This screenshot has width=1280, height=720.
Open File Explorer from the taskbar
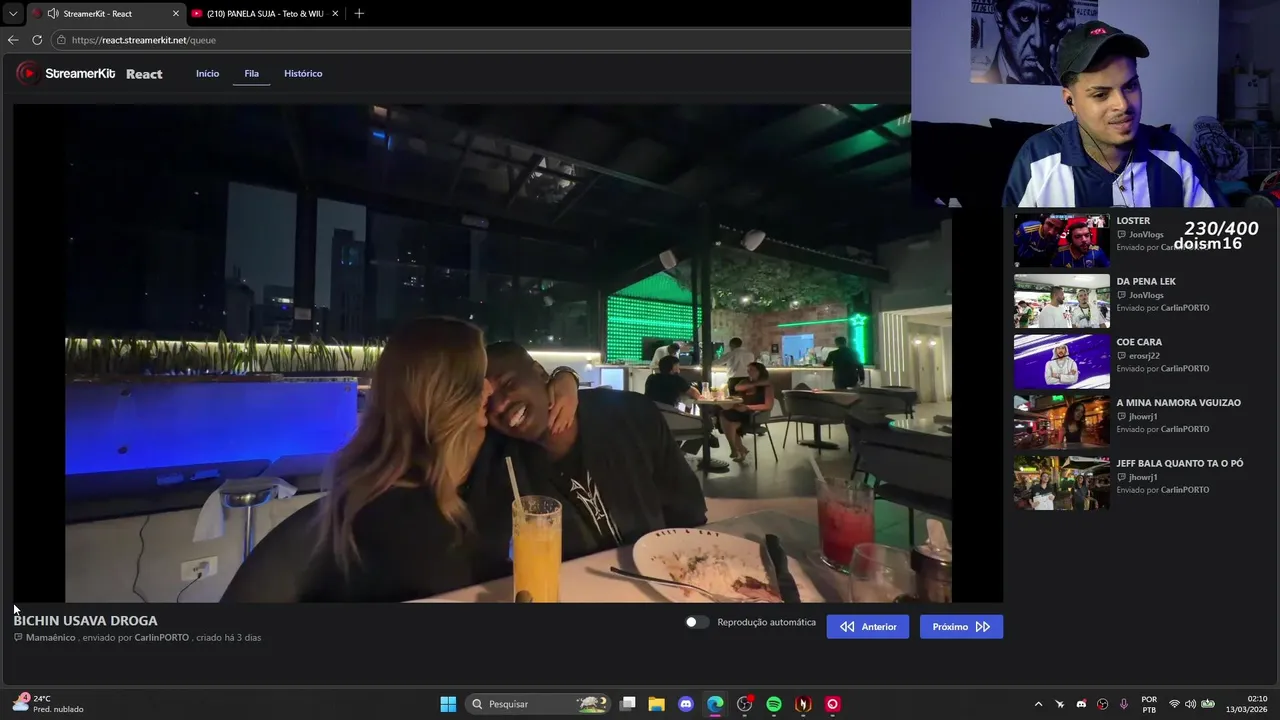[657, 704]
